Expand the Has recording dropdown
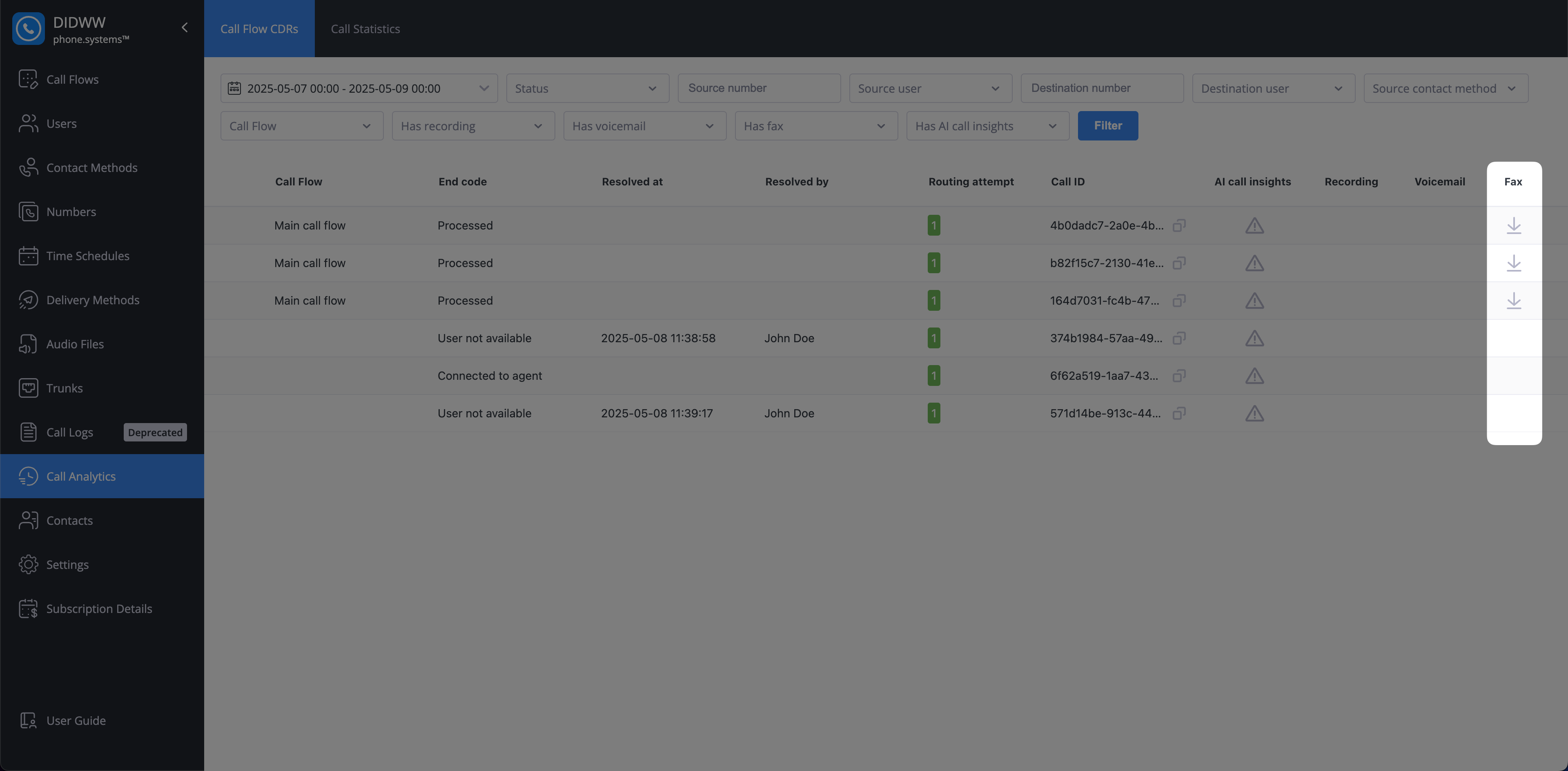The width and height of the screenshot is (1568, 771). point(474,126)
